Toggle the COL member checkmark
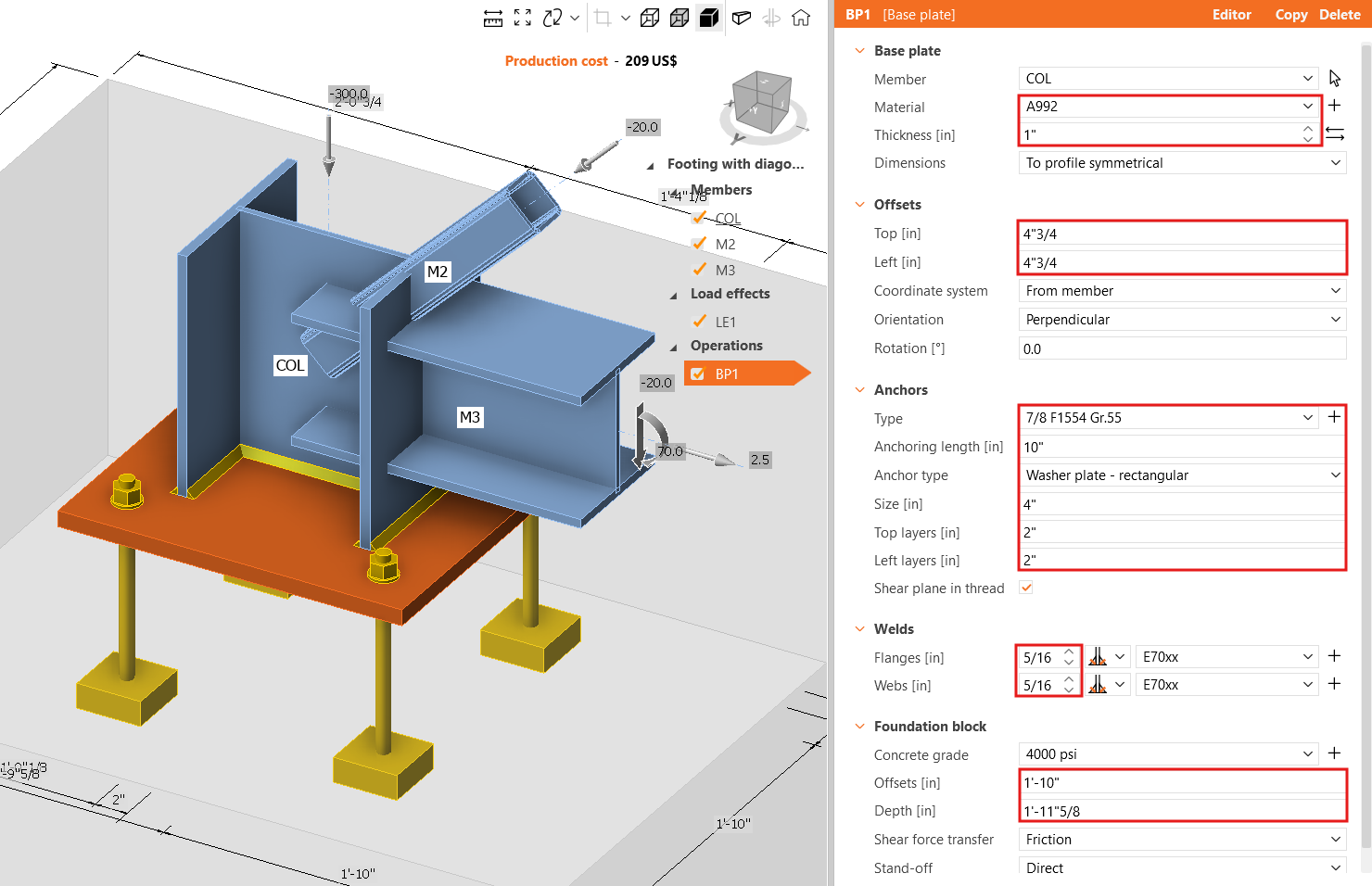Screen dimensions: 1372x886 pos(700,218)
